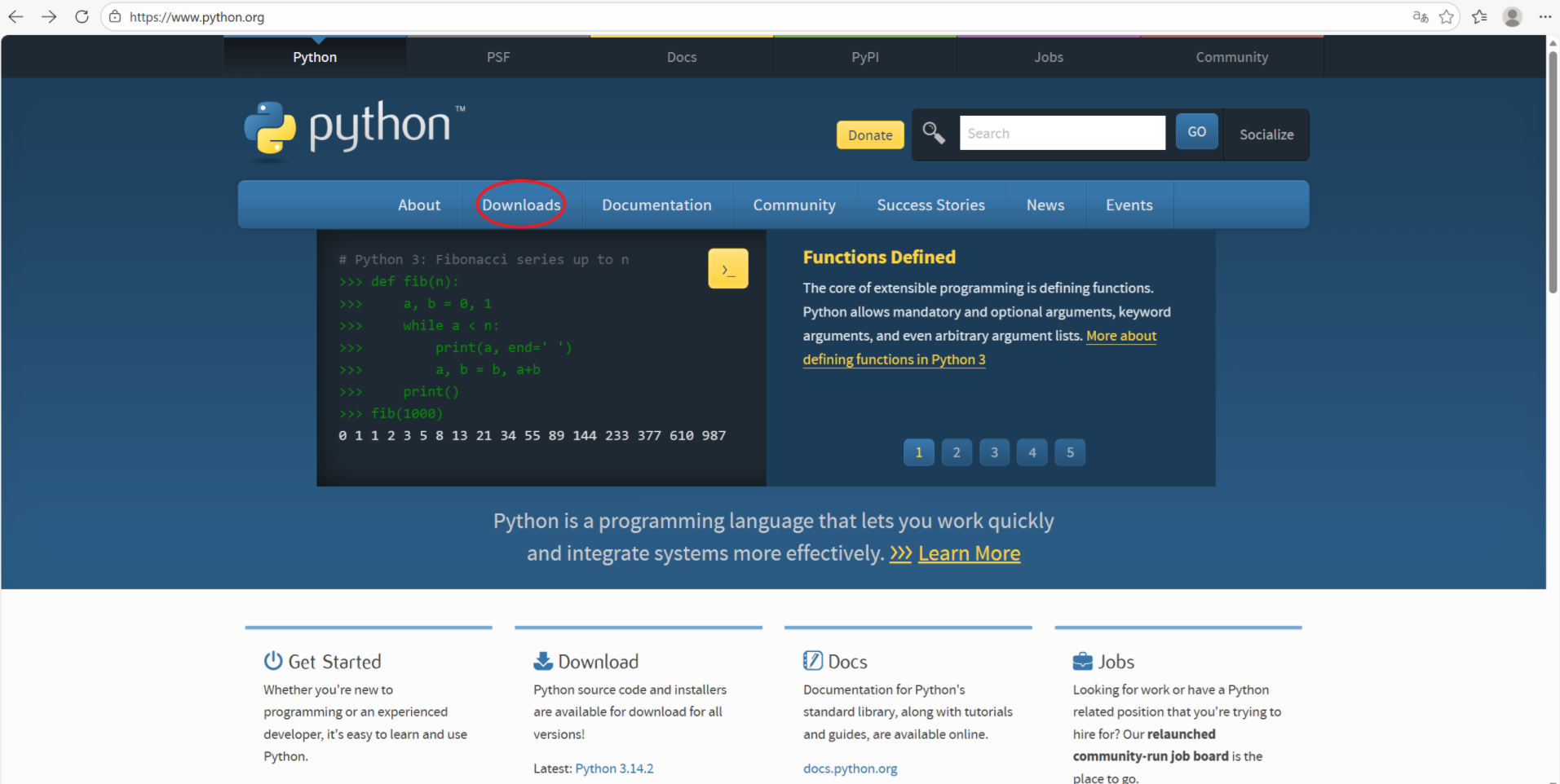Click the notepad icon beside Docs
Image resolution: width=1560 pixels, height=784 pixels.
coord(813,660)
